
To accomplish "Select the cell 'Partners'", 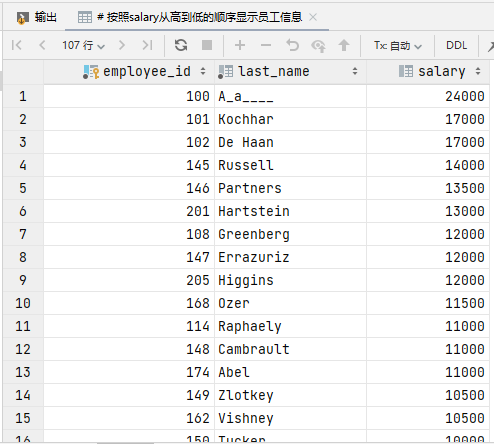I will tap(290, 188).
